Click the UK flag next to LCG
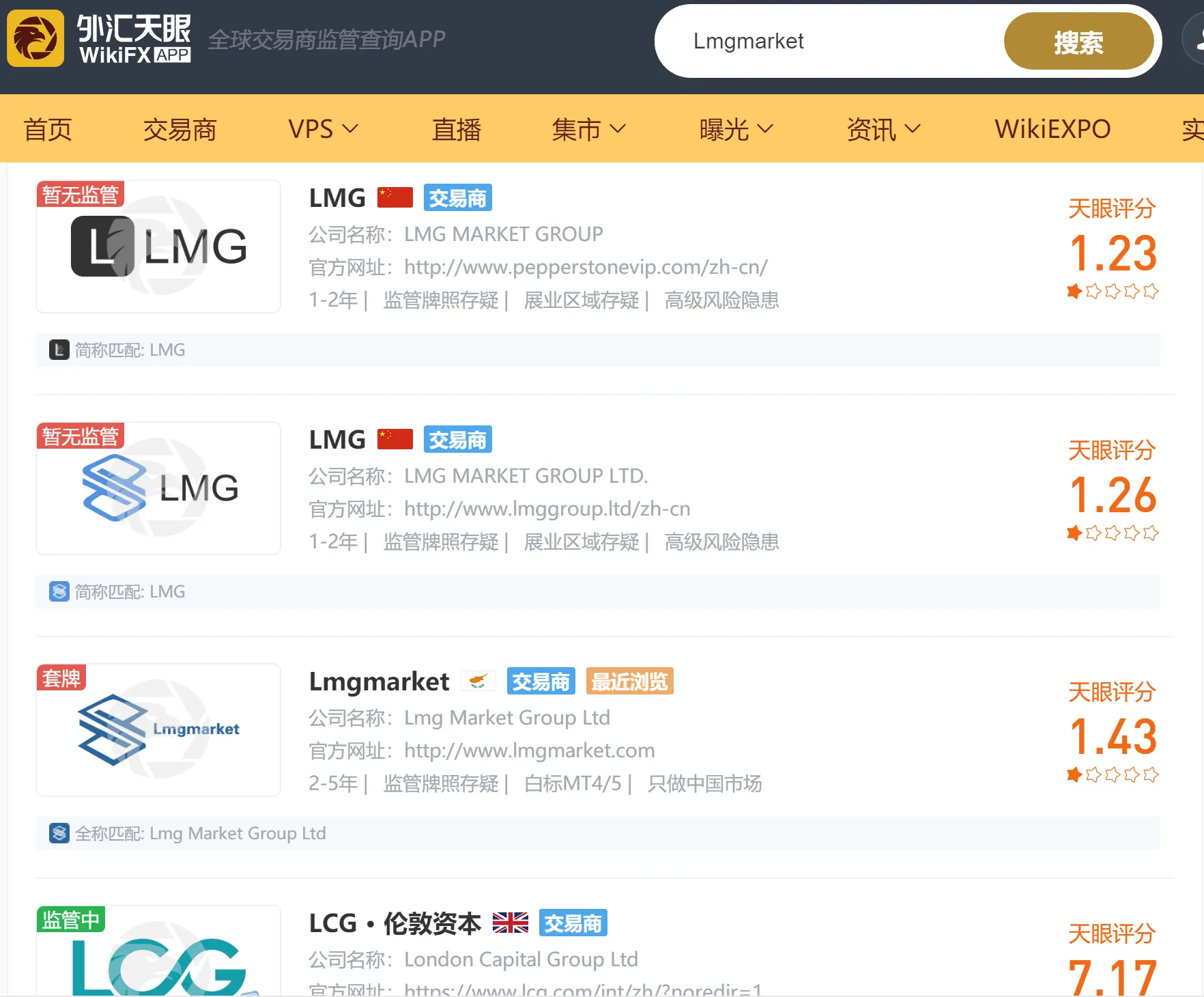Image resolution: width=1204 pixels, height=997 pixels. pyautogui.click(x=511, y=923)
